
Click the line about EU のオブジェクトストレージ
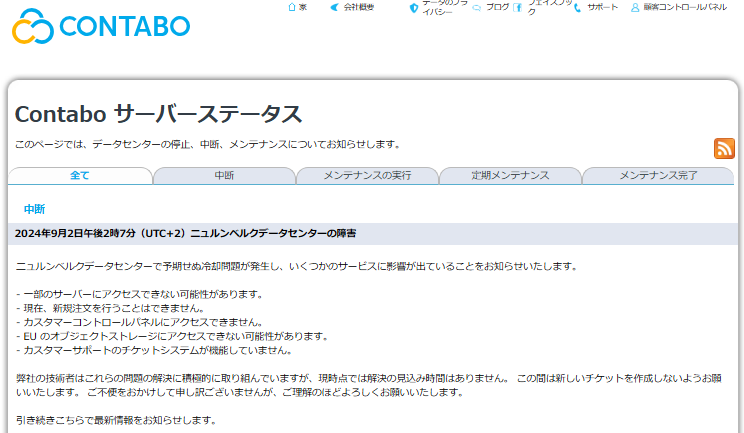(x=172, y=336)
